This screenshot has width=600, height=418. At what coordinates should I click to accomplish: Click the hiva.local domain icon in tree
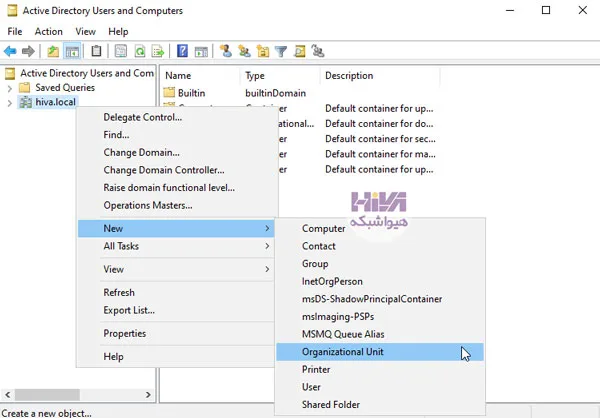pyautogui.click(x=26, y=102)
